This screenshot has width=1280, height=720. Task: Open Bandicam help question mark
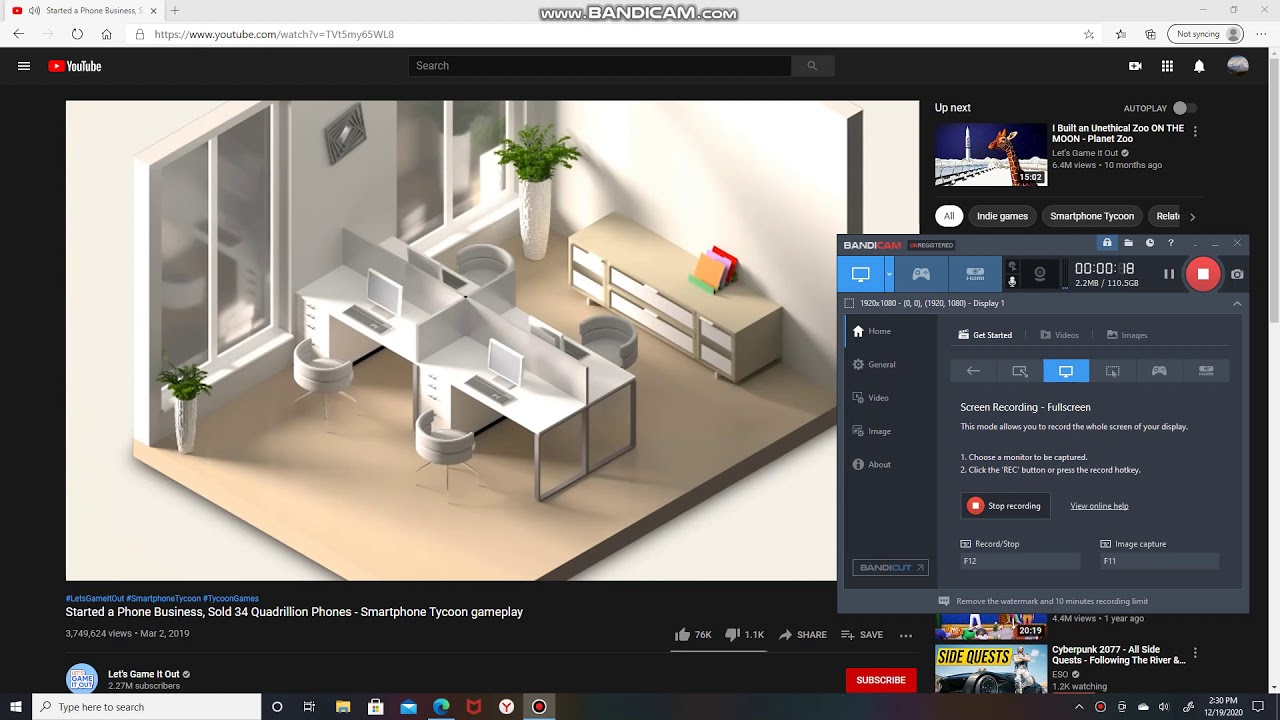click(1171, 243)
